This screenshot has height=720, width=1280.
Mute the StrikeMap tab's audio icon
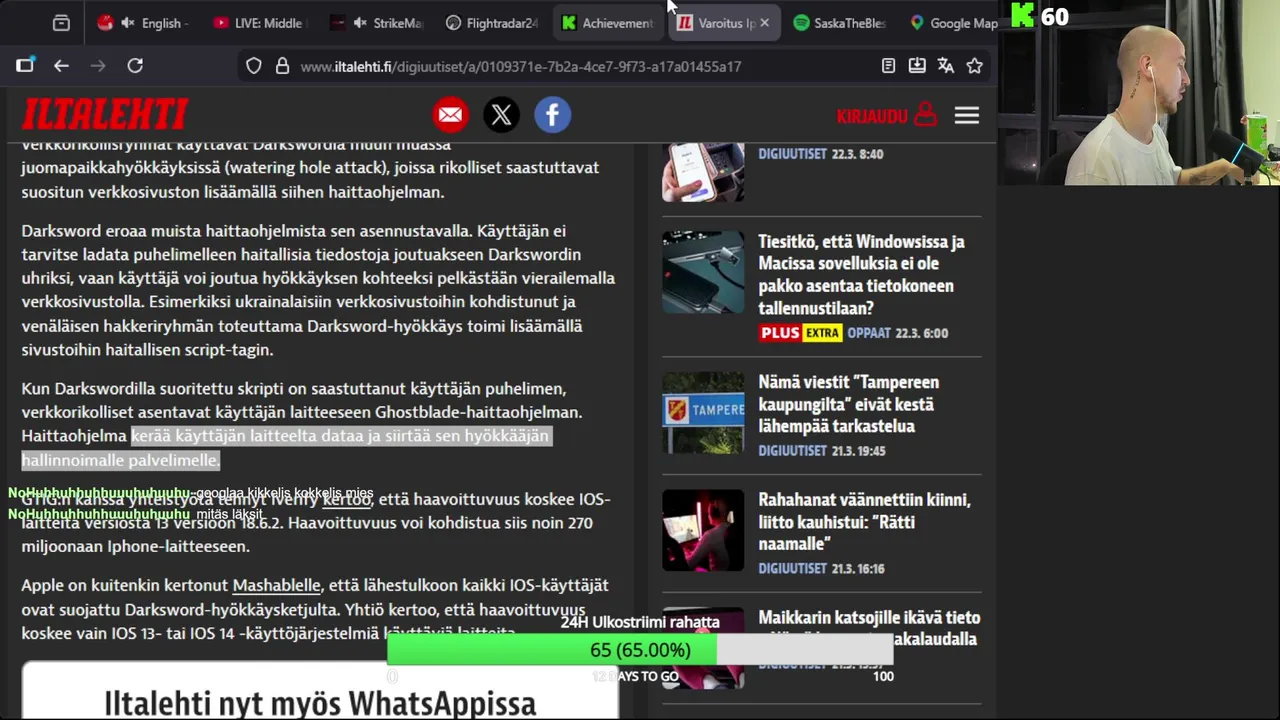pyautogui.click(x=360, y=23)
